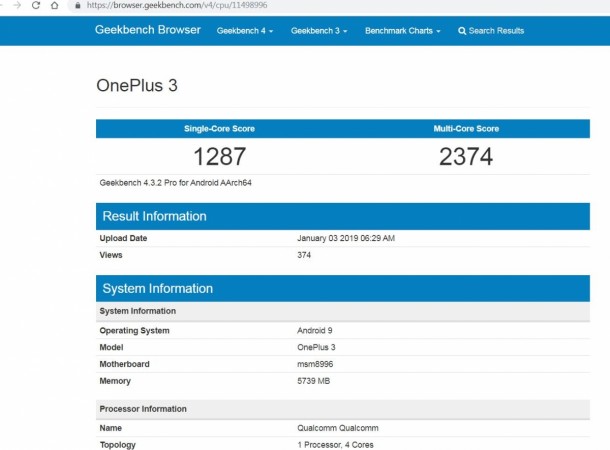Go to browser home icon
The image size is (610, 450).
click(x=55, y=5)
